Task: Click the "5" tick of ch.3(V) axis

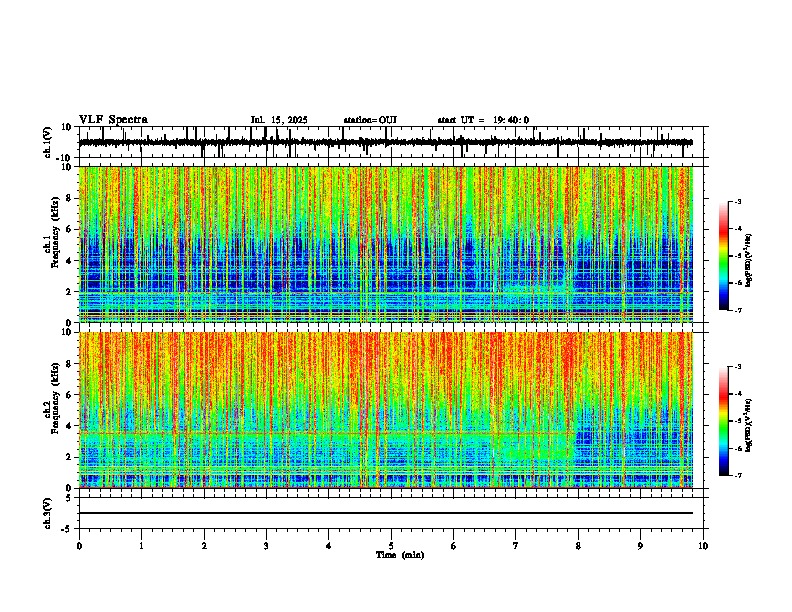Action: click(70, 497)
